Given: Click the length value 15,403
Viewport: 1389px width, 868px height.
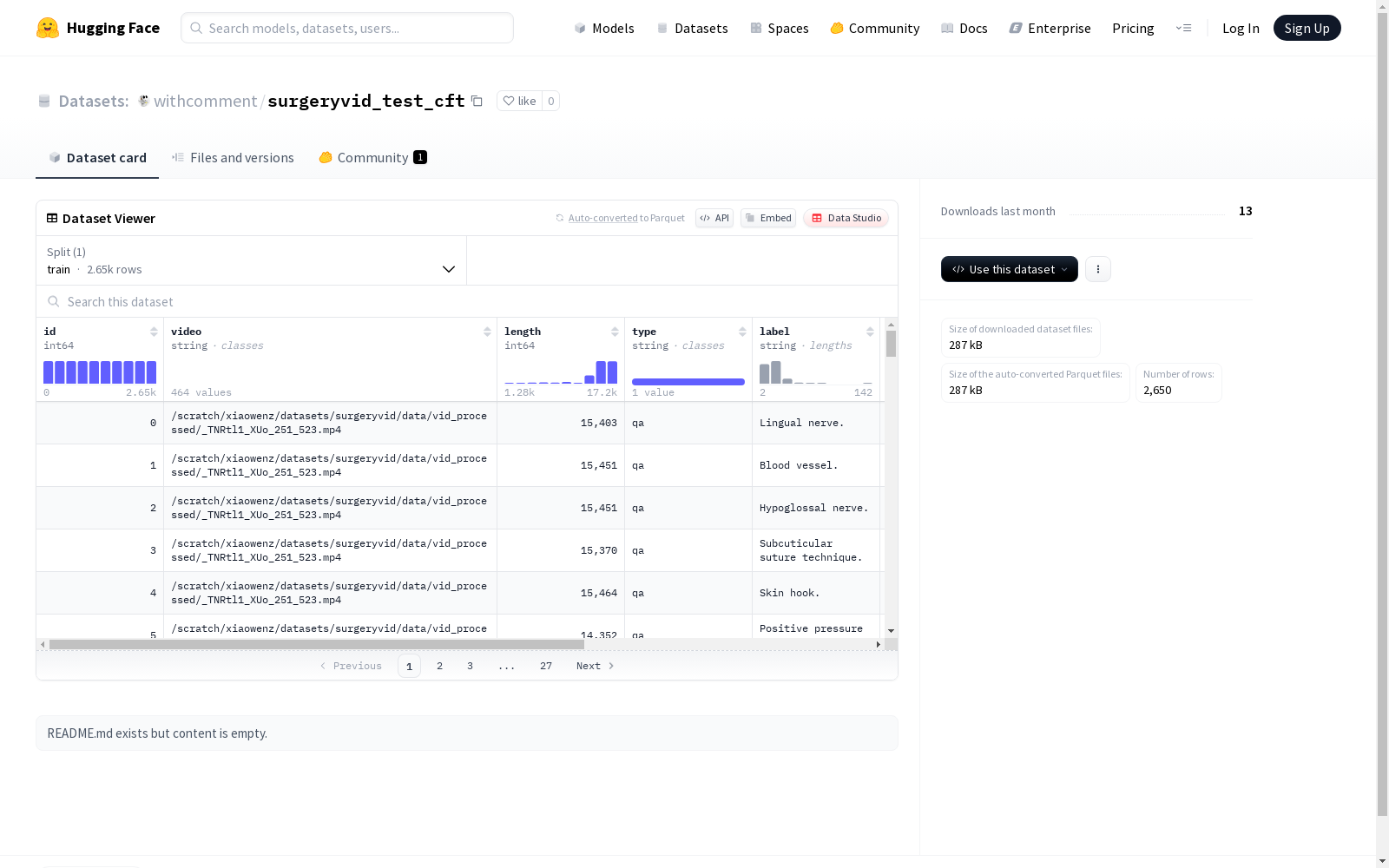Looking at the screenshot, I should click(599, 423).
